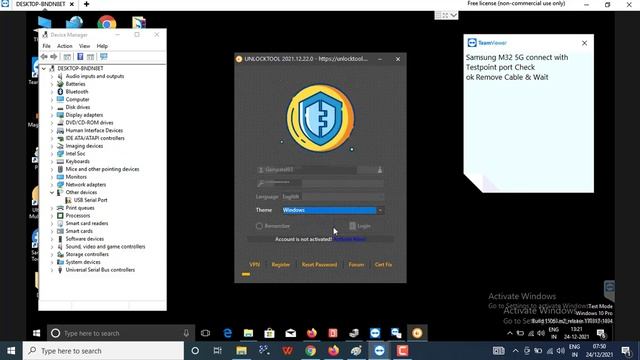The image size is (640, 360).
Task: Open Forum link in UnlockTool
Action: tap(356, 264)
